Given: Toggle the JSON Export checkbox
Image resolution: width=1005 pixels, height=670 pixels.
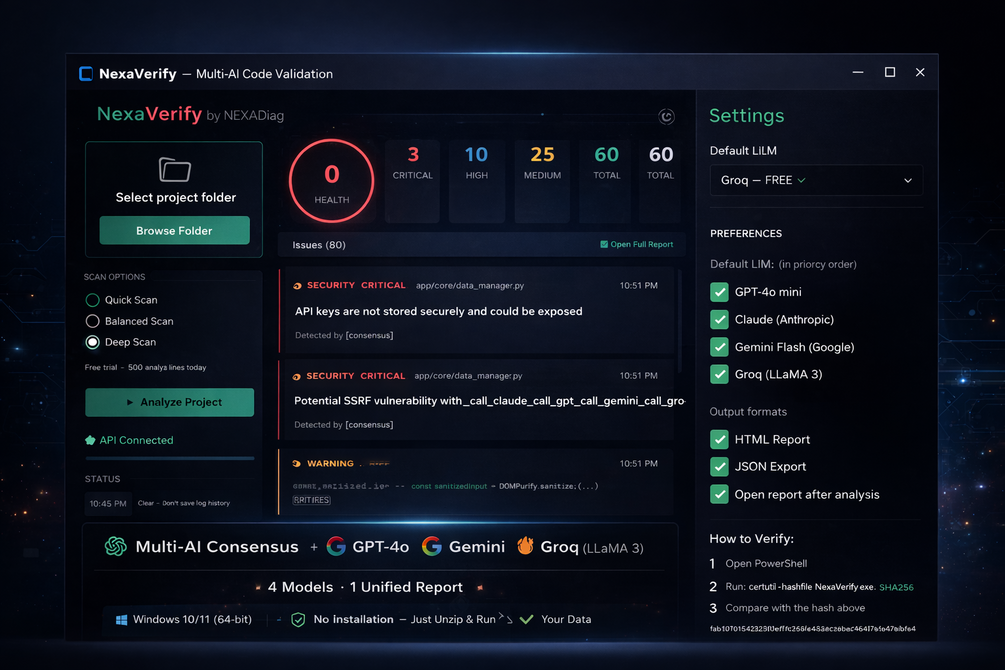Looking at the screenshot, I should pyautogui.click(x=719, y=467).
